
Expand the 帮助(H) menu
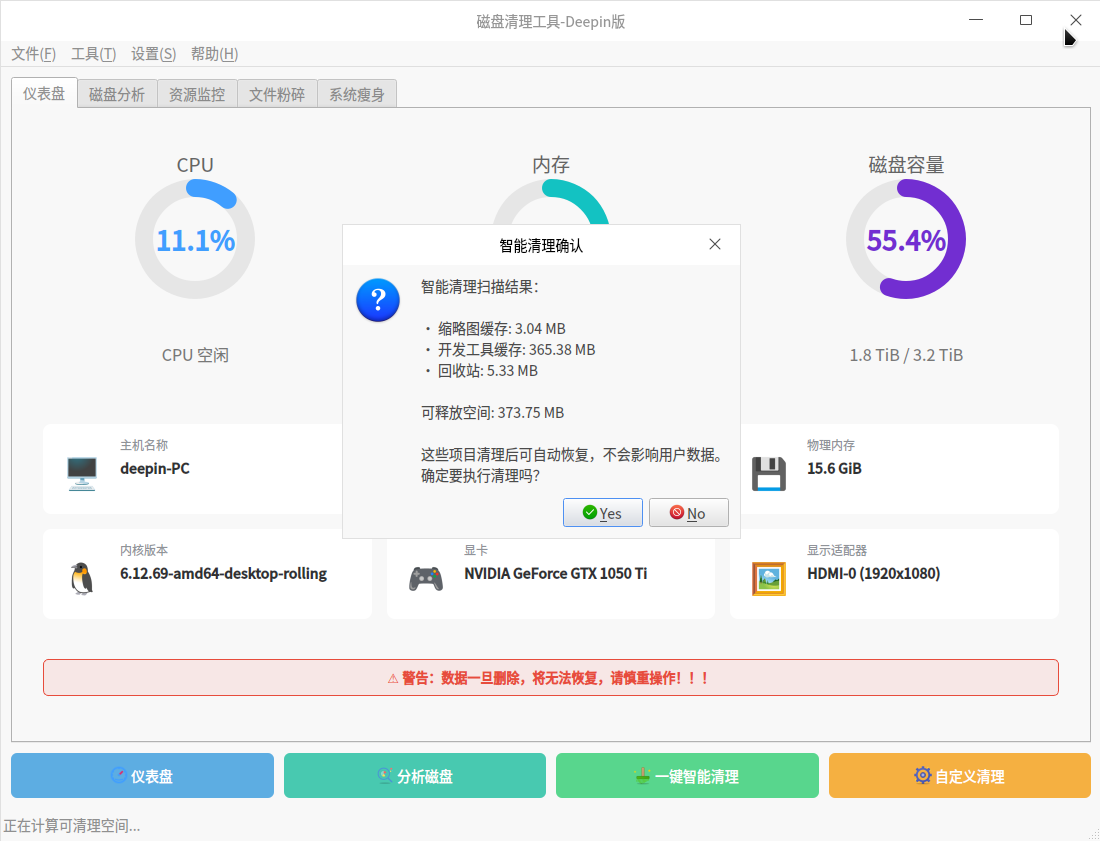click(214, 54)
